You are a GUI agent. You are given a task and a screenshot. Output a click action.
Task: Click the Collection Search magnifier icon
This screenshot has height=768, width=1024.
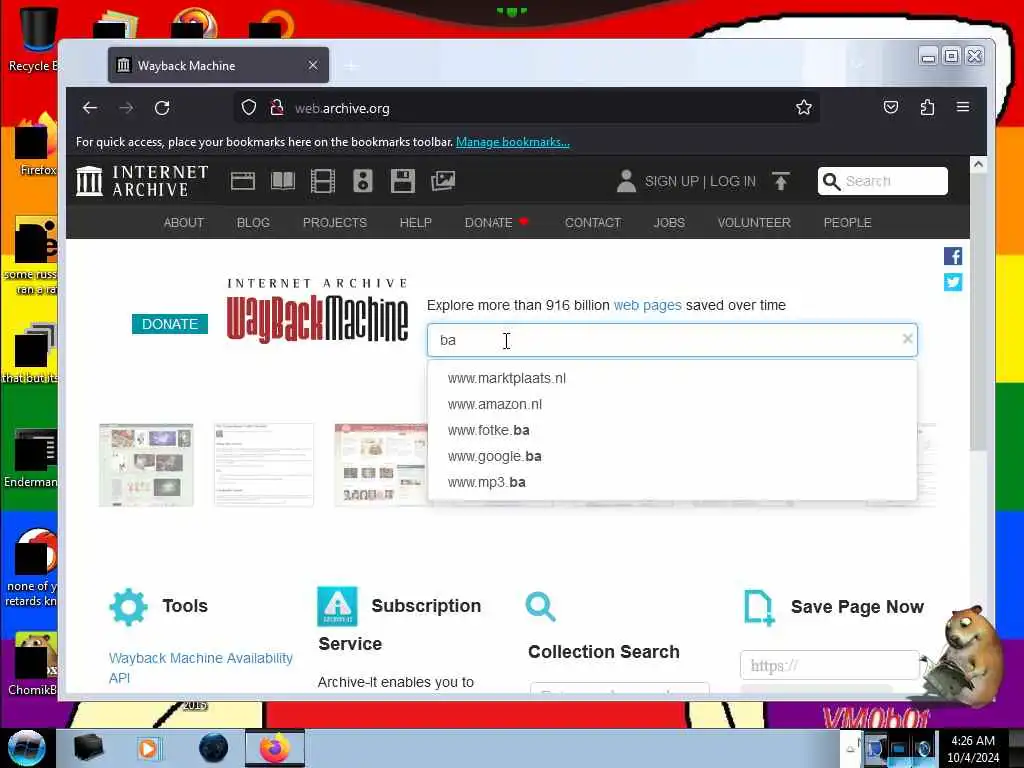[541, 607]
